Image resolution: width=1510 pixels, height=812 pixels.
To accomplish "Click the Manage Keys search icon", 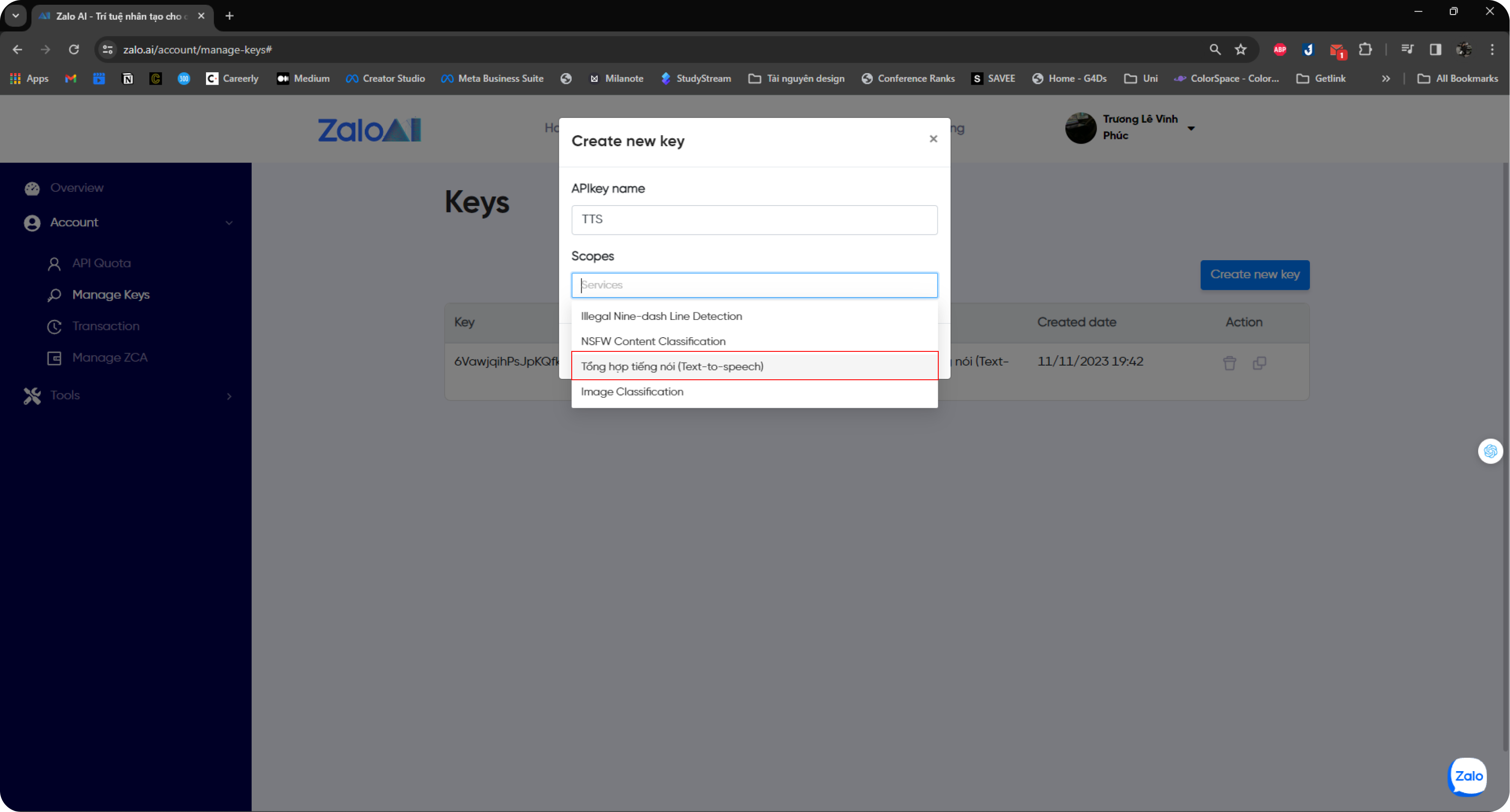I will pos(54,295).
